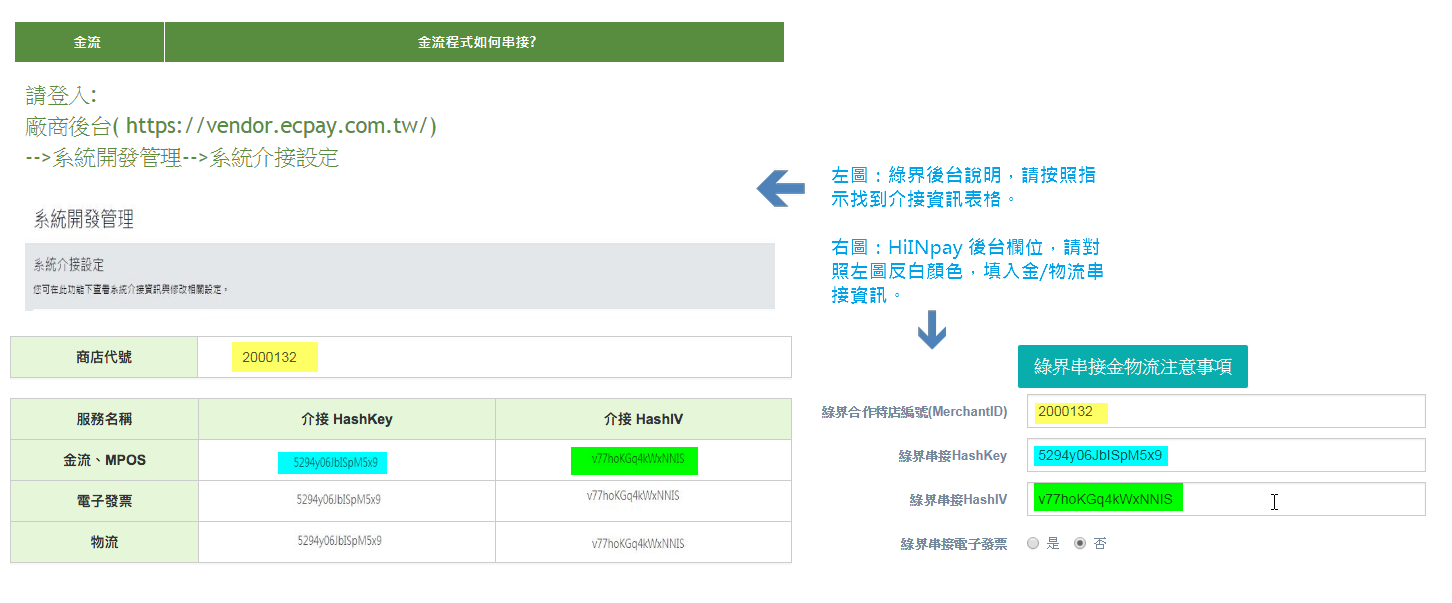Viewport: 1452px width, 603px height.
Task: Click the -->系統開發管理-->系統介接設定 path text
Action: (x=182, y=157)
